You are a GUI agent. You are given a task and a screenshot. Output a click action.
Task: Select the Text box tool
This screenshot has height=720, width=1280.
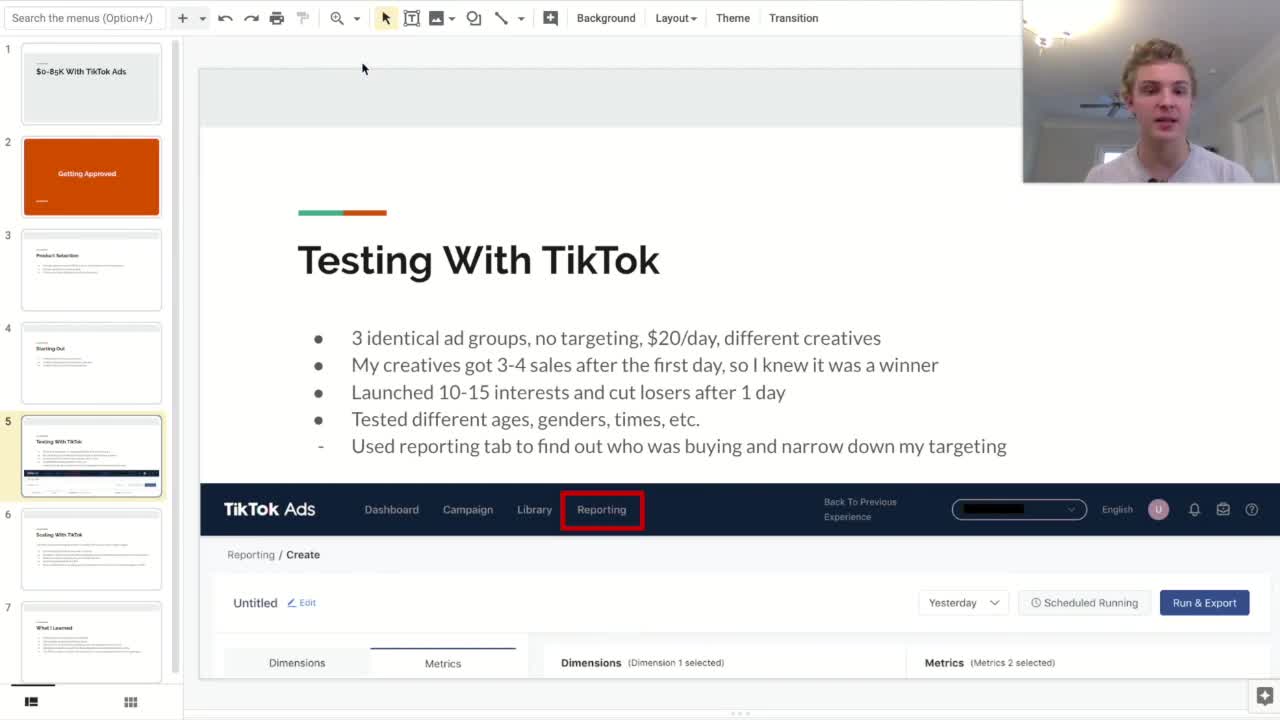tap(412, 18)
